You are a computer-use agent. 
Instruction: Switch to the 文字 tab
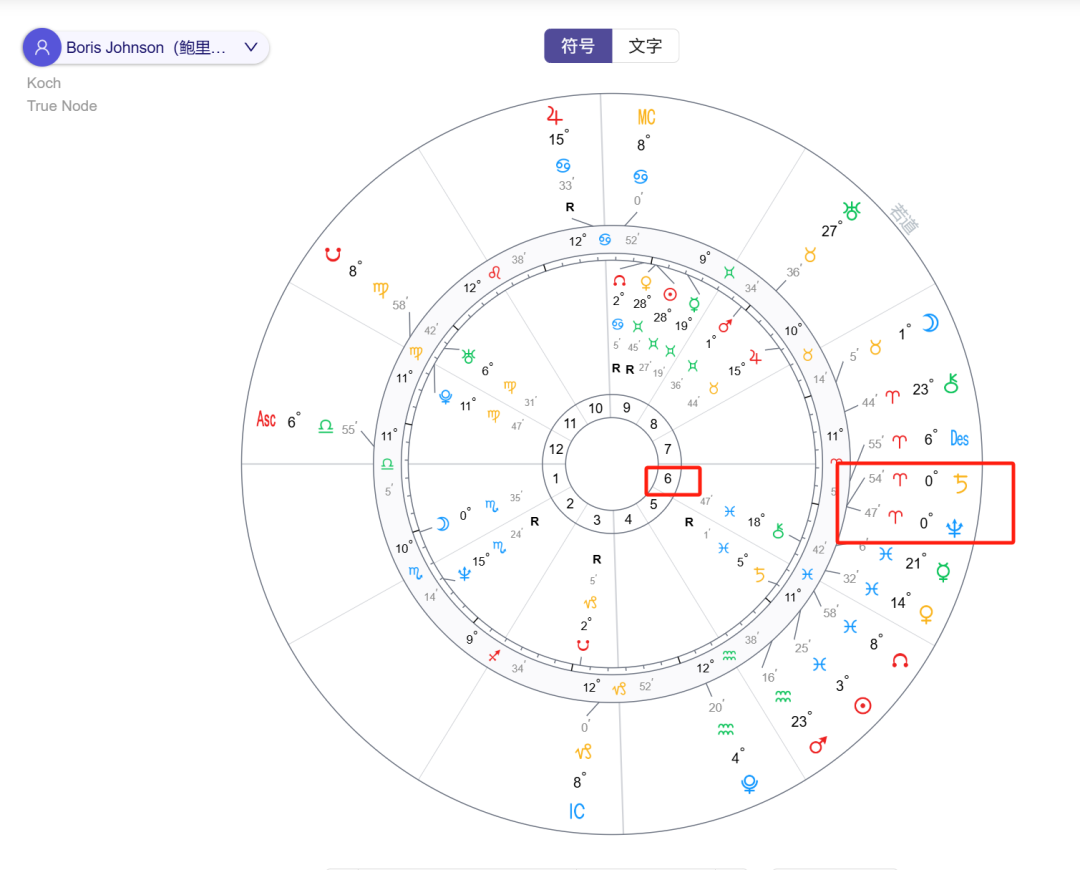click(645, 46)
